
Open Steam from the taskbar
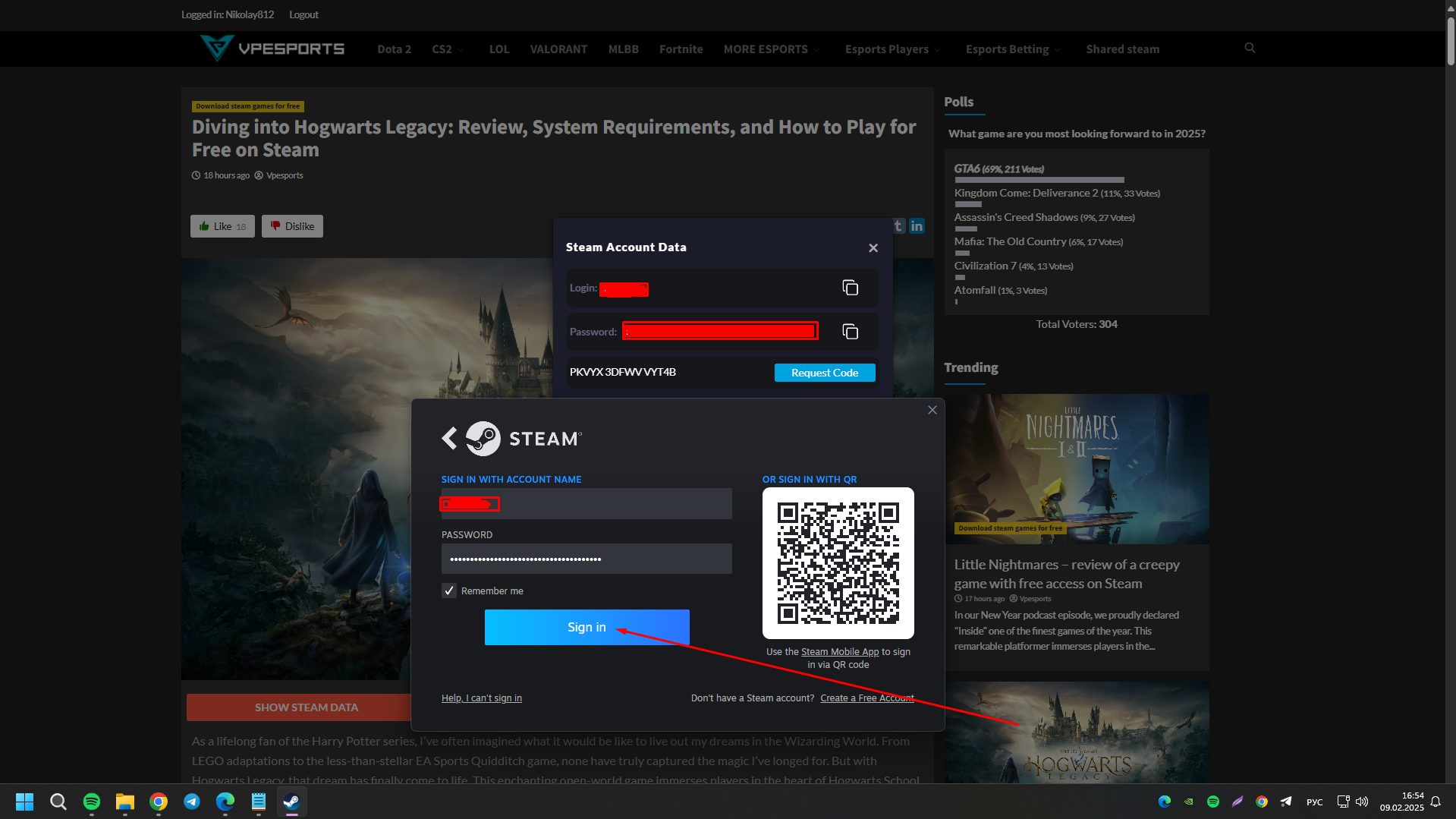tap(292, 802)
